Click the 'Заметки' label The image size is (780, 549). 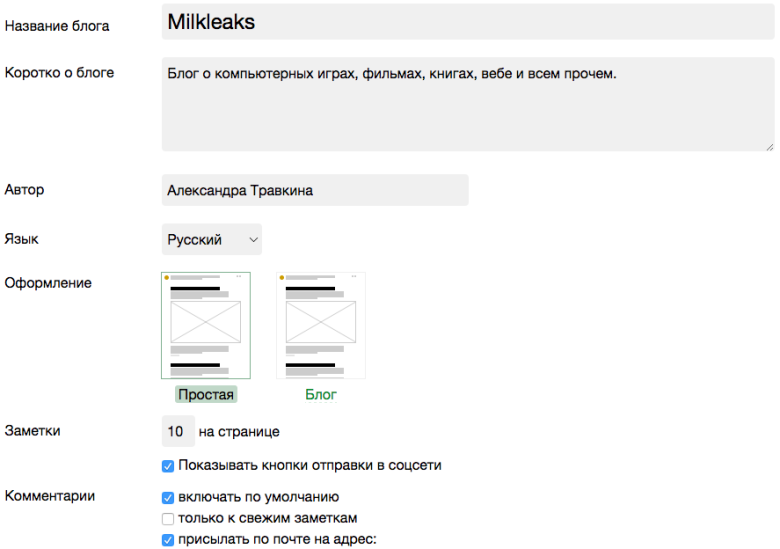pos(32,431)
